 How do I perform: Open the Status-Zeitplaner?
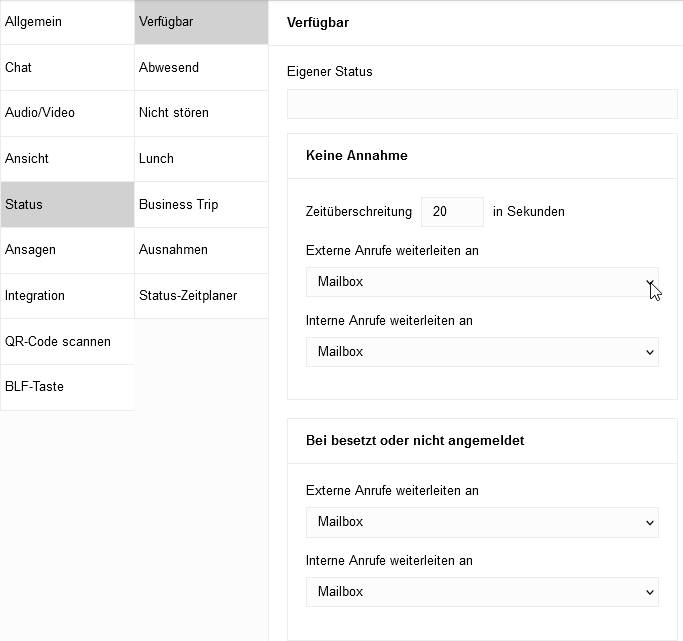pos(201,296)
